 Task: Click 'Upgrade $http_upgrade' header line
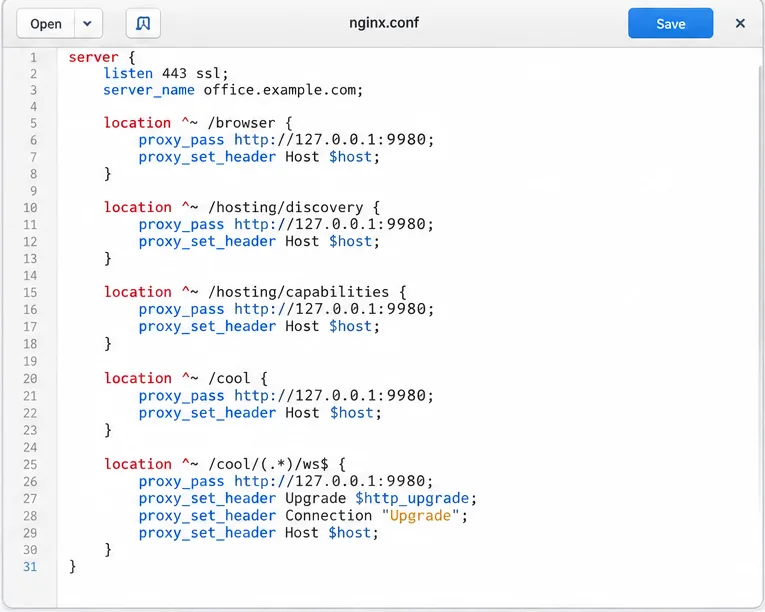point(308,499)
